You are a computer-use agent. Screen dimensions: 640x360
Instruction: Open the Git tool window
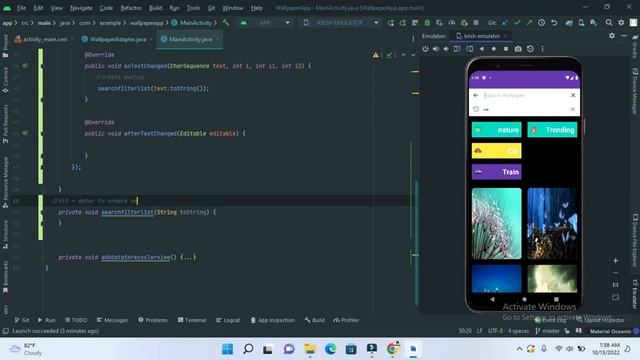click(22, 320)
